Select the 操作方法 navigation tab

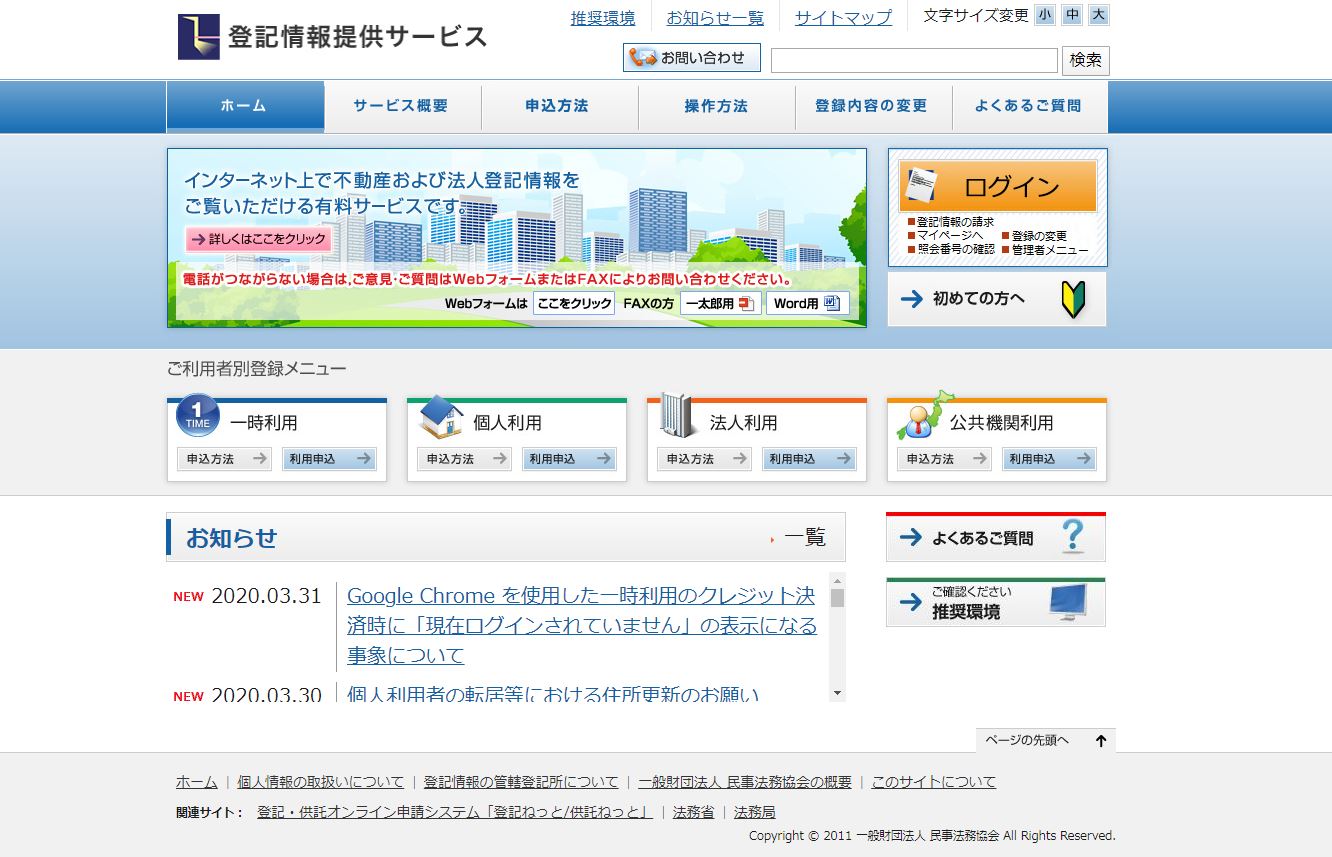pyautogui.click(x=716, y=106)
